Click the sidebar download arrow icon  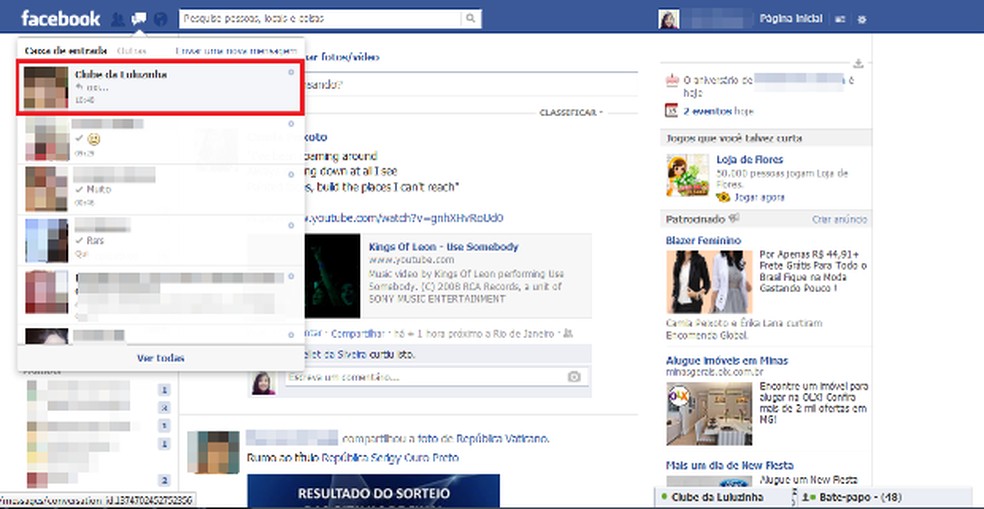point(858,63)
